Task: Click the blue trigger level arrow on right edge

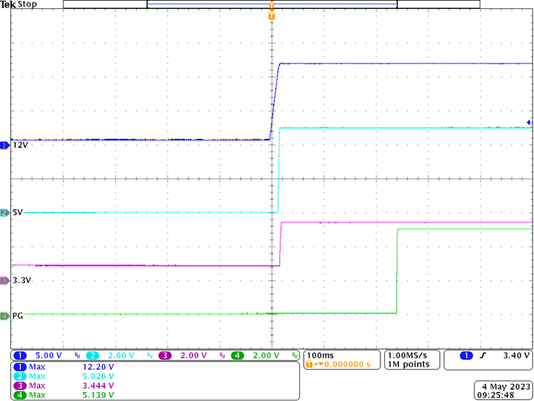Action: coord(529,122)
